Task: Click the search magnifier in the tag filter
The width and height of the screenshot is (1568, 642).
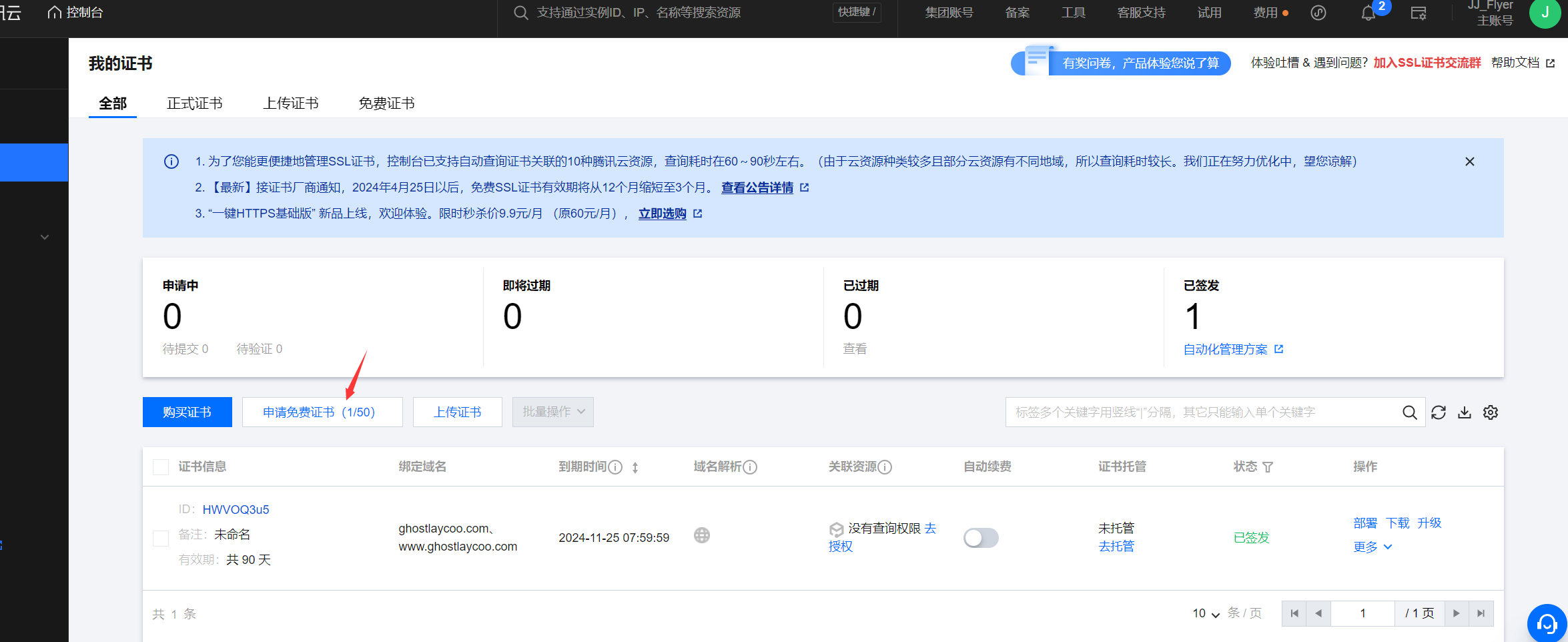Action: [x=1409, y=412]
